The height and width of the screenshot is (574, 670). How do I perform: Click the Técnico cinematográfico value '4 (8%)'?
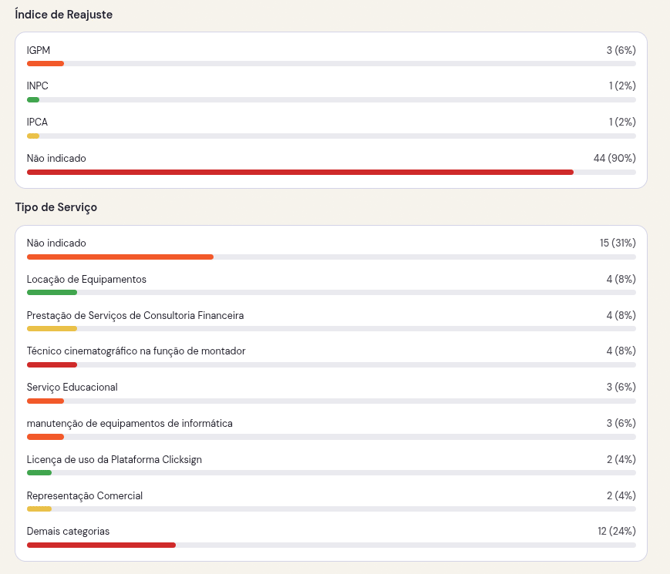[621, 351]
